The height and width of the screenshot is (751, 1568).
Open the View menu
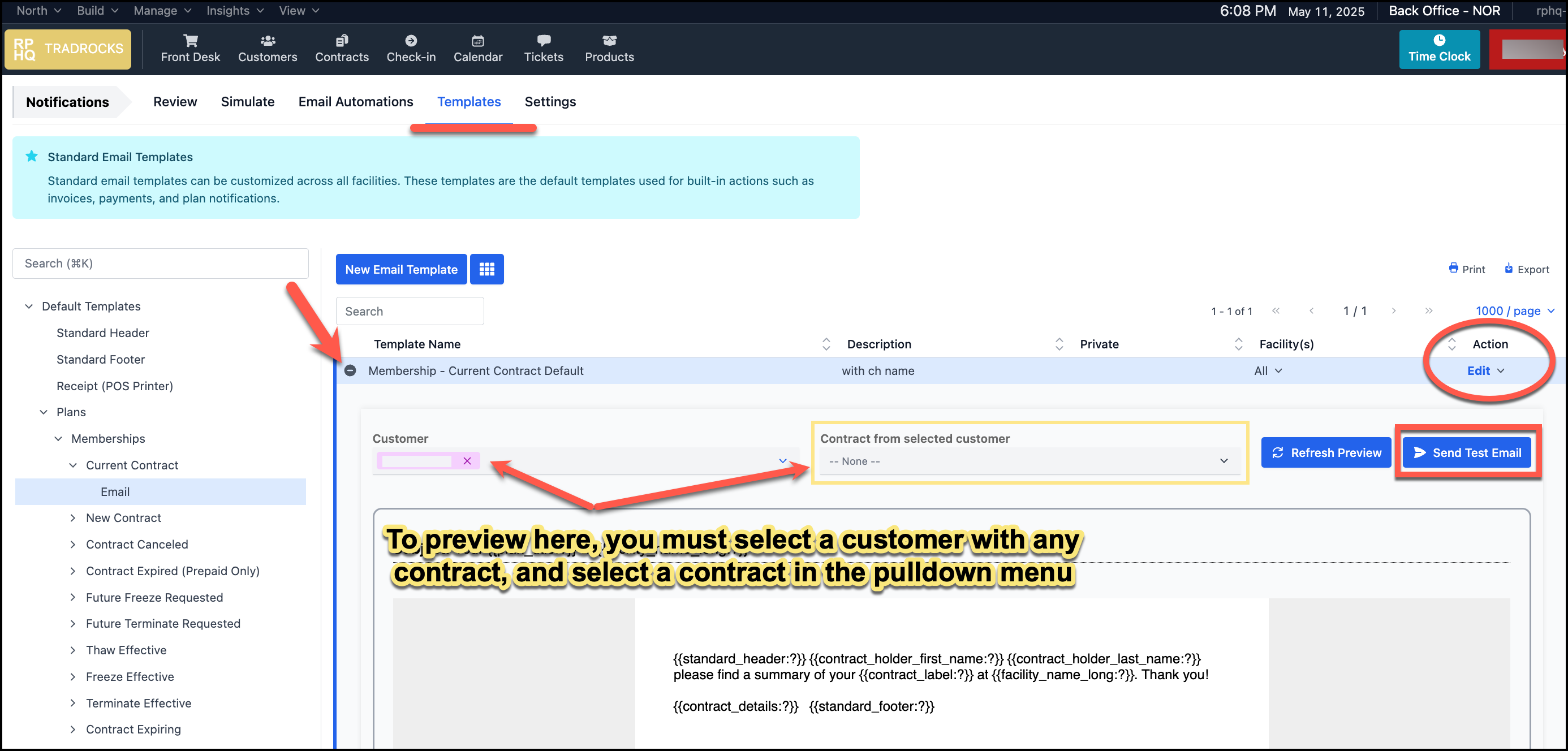click(x=299, y=10)
